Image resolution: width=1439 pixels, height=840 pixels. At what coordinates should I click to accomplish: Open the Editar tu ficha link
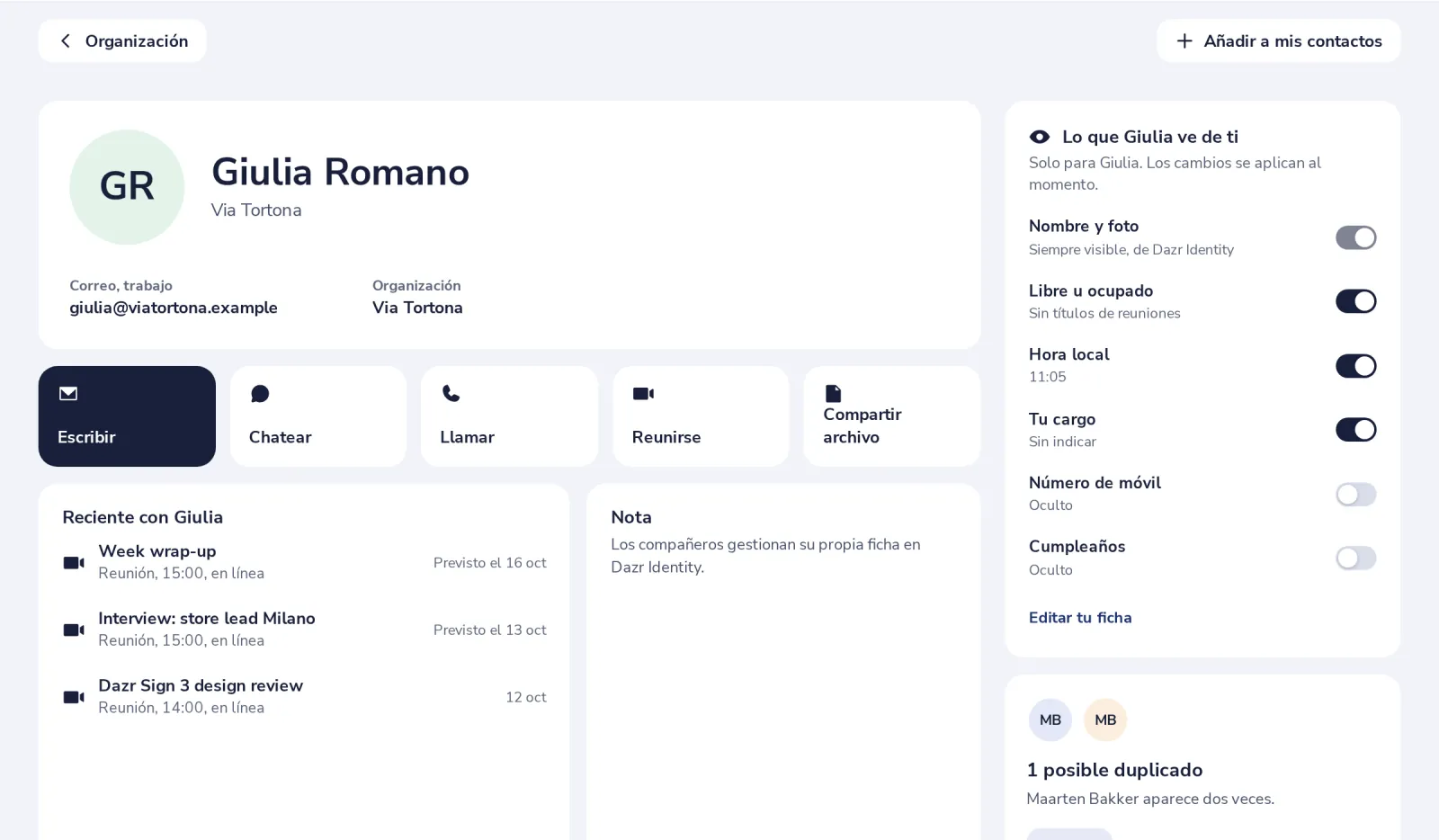click(1080, 618)
